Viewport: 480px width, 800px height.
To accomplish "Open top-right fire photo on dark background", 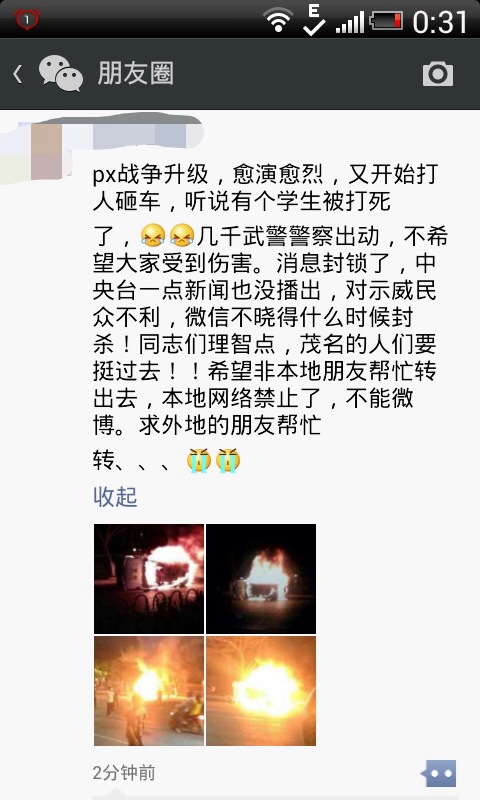I will (x=261, y=579).
